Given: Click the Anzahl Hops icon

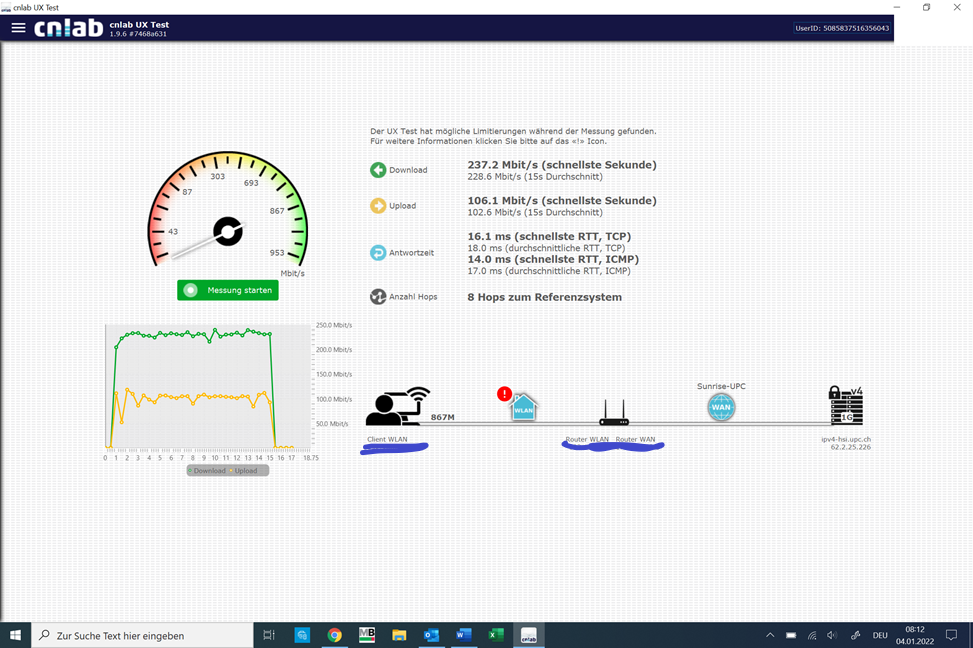Looking at the screenshot, I should (378, 297).
